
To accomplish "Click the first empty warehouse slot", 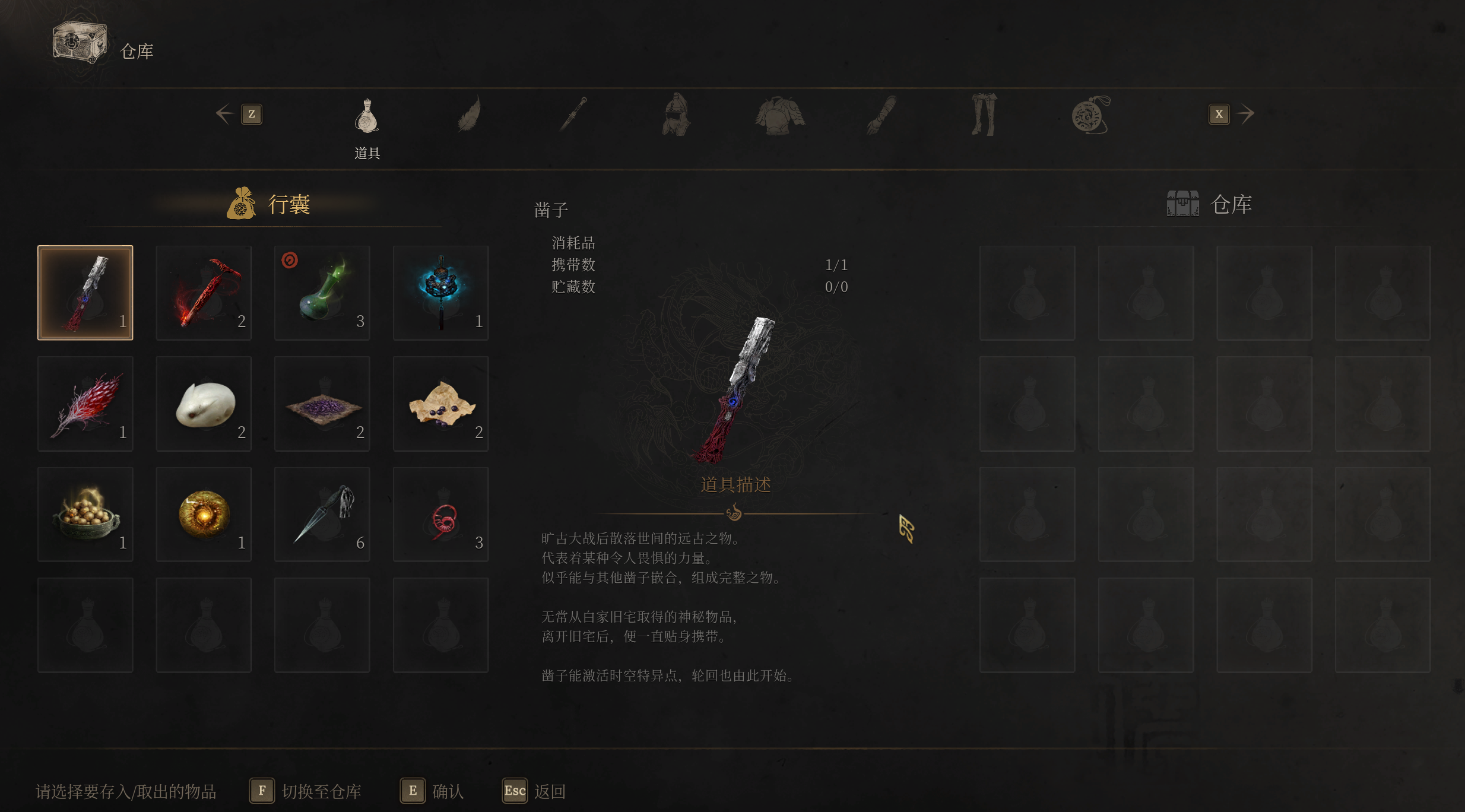I will point(1028,293).
